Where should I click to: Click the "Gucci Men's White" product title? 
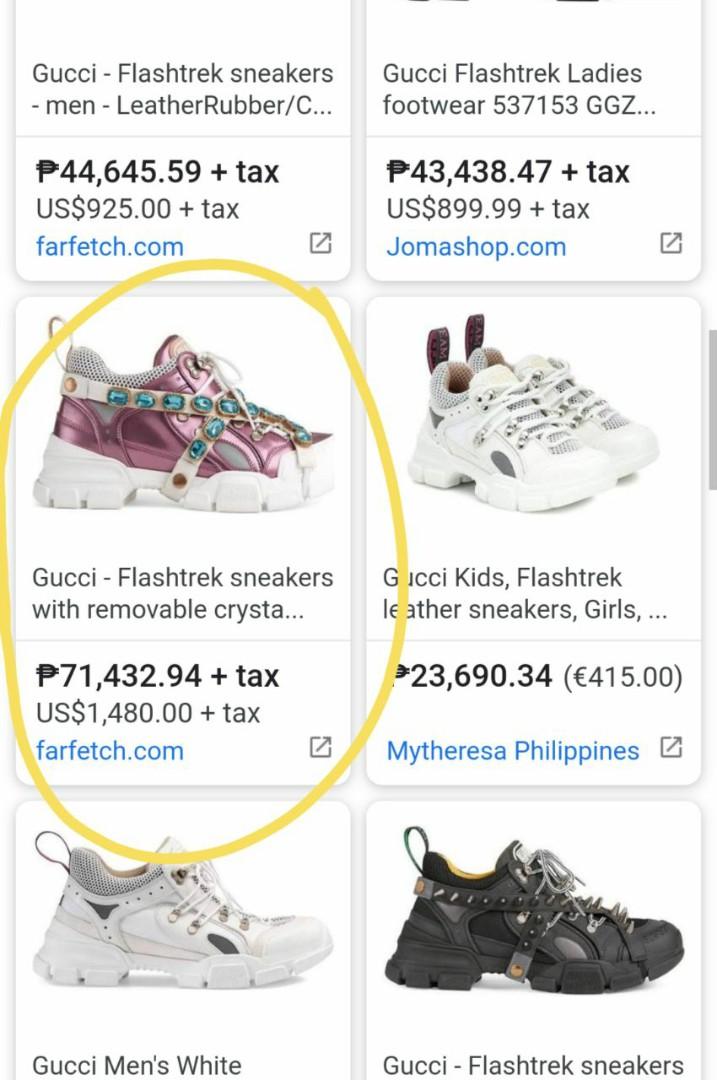click(137, 1065)
